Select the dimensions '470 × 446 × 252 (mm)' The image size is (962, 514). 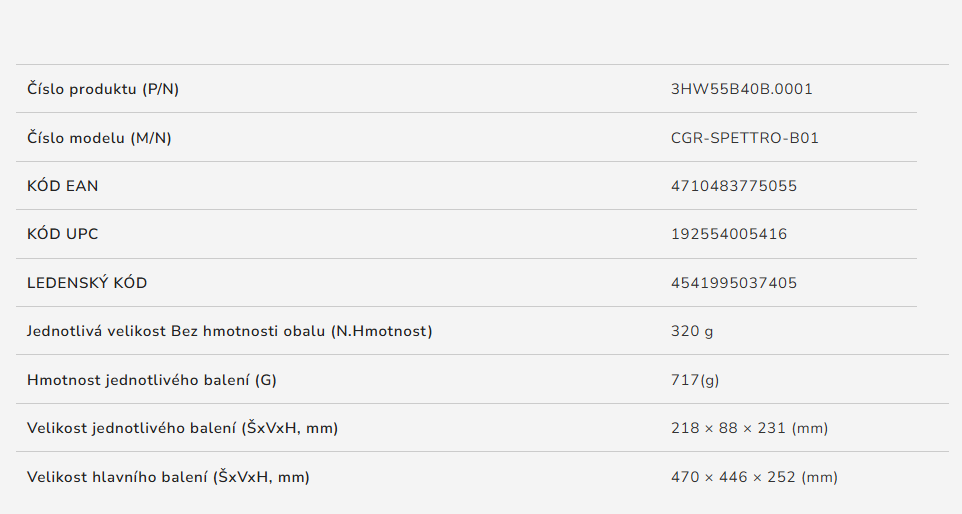point(753,477)
